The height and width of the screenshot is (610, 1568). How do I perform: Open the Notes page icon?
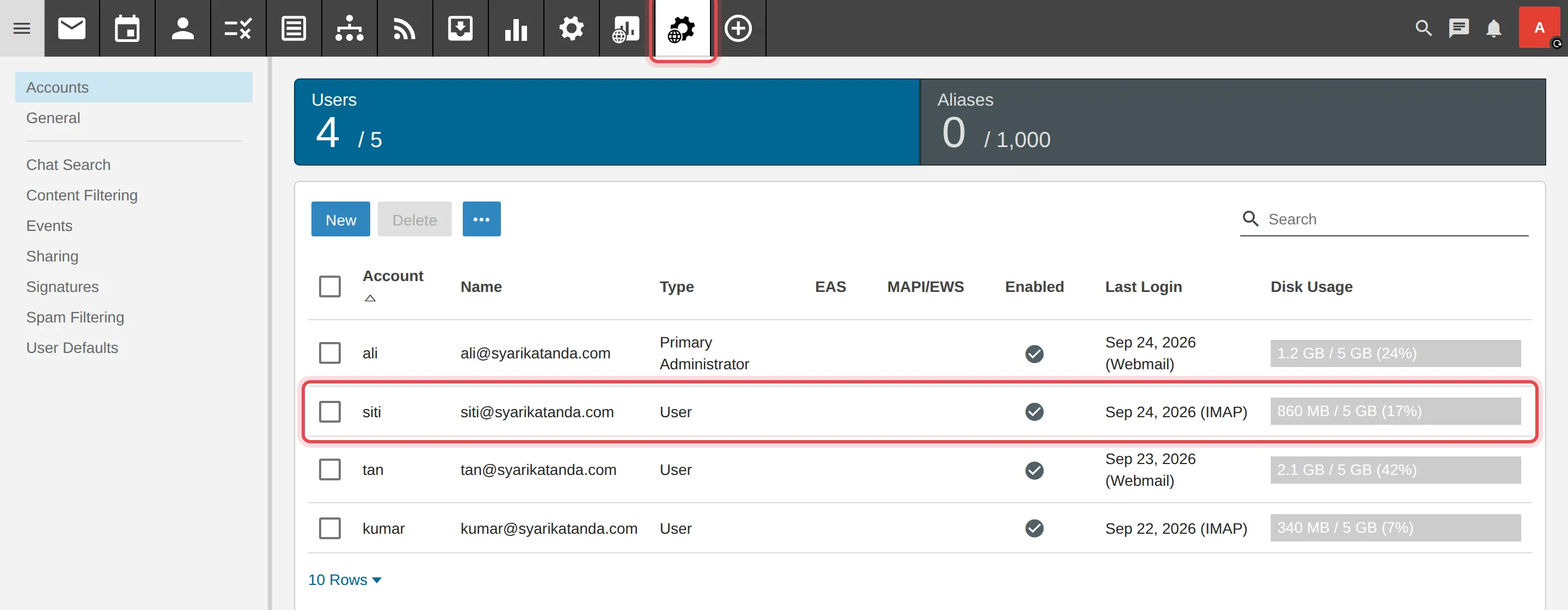(x=293, y=28)
